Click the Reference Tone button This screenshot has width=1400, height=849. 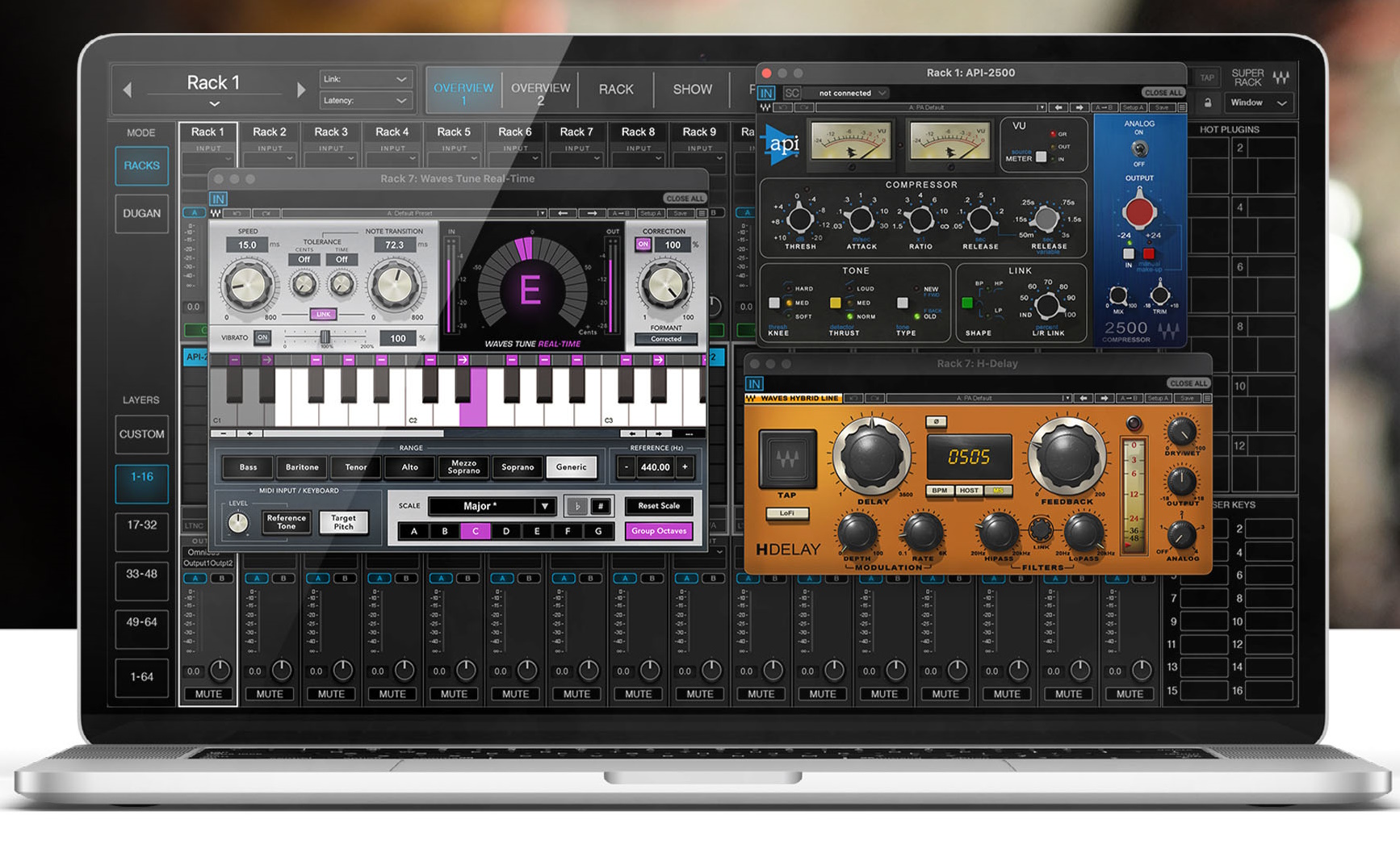coord(287,522)
